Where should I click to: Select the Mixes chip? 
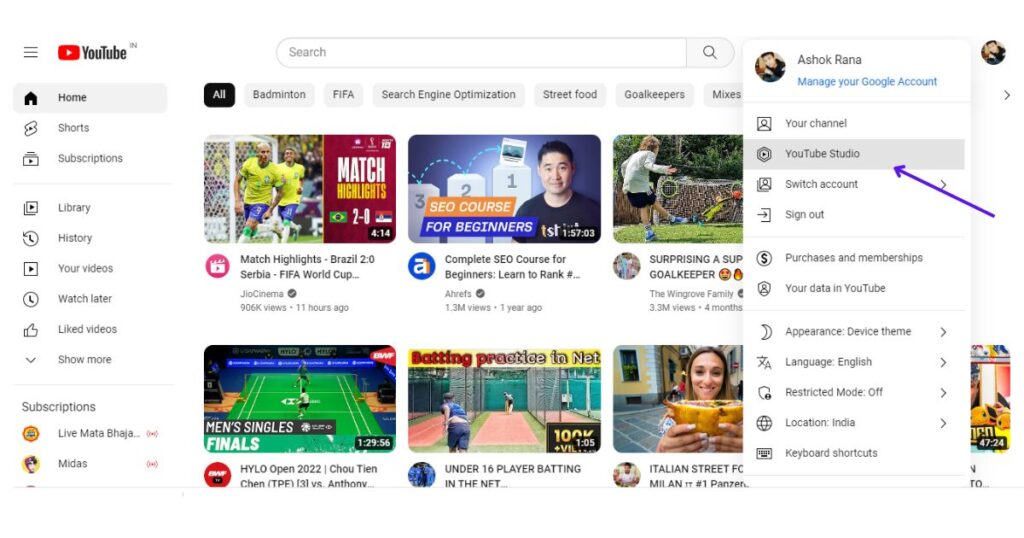click(725, 95)
